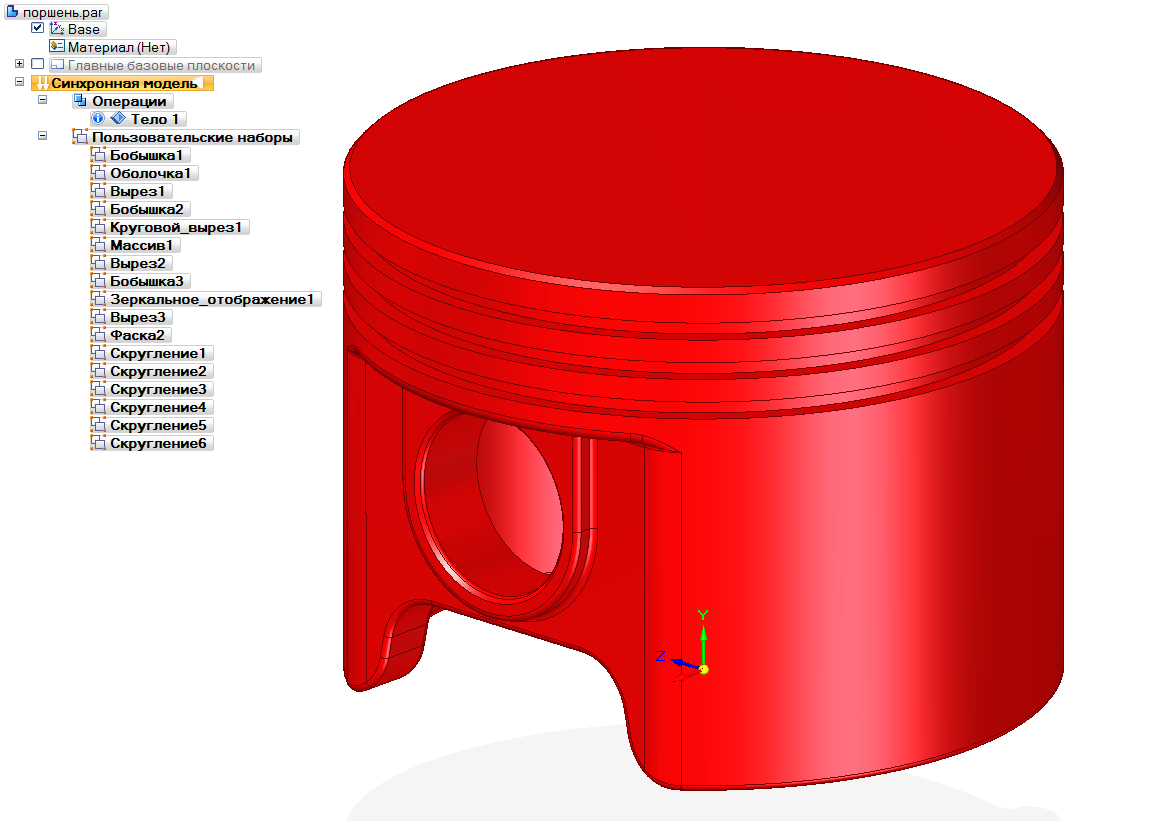This screenshot has width=1155, height=821.
Task: Select the flat top face of the piston
Action: [x=703, y=167]
